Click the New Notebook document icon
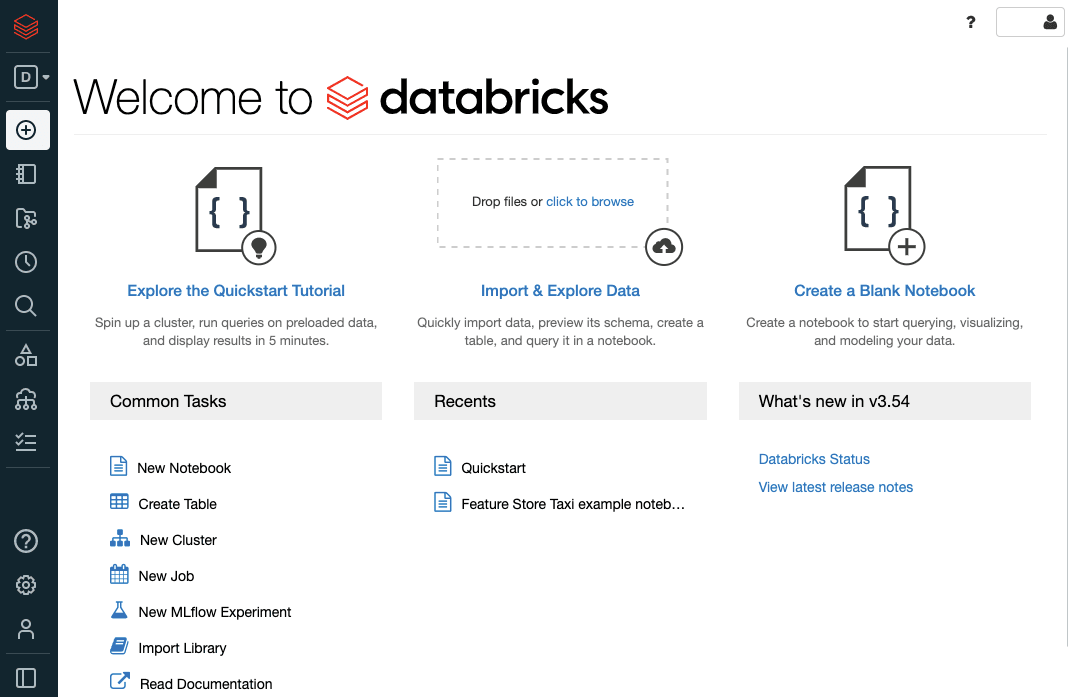The width and height of the screenshot is (1068, 697). click(x=119, y=466)
